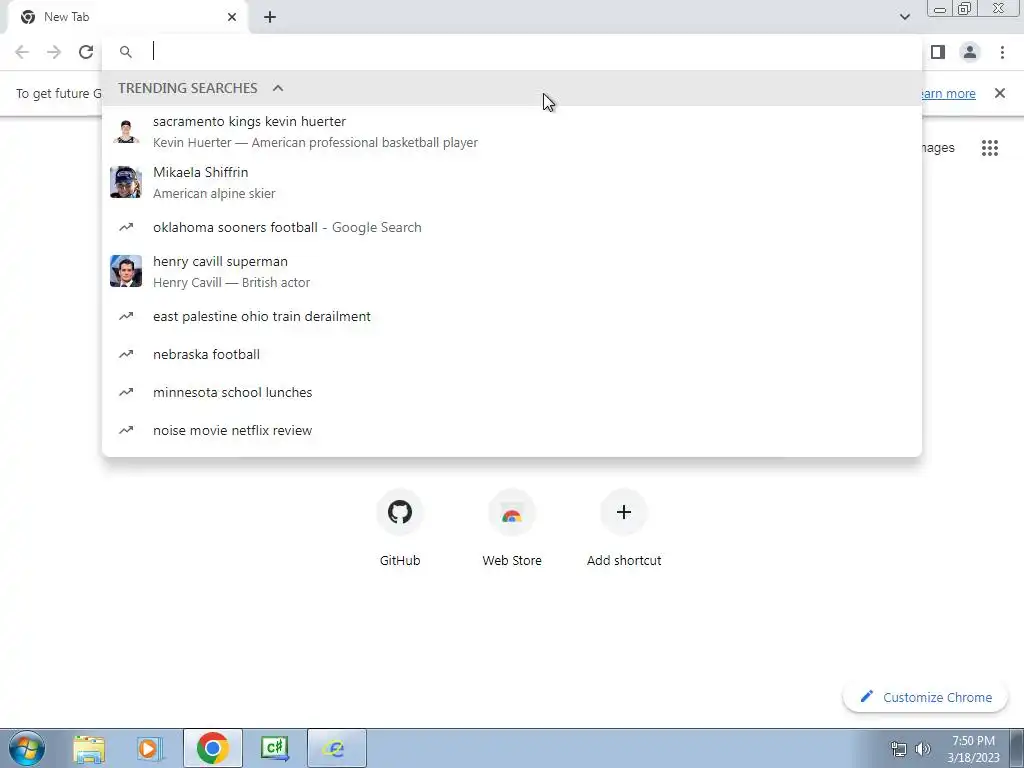Click the back navigation arrow
The image size is (1024, 768).
click(22, 52)
